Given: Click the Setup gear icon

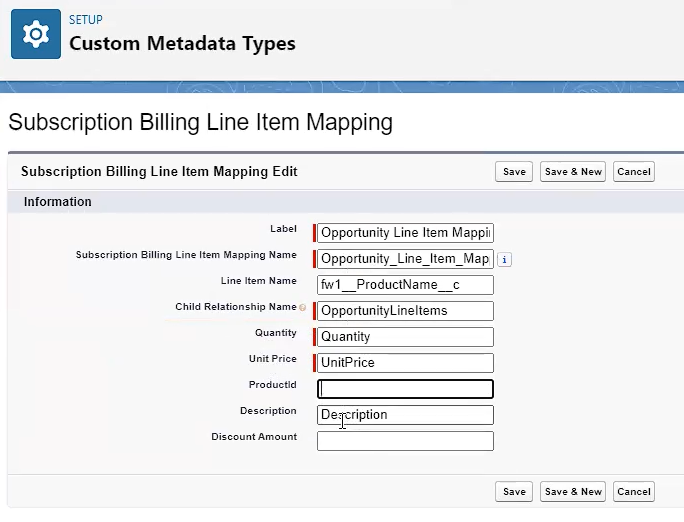Looking at the screenshot, I should tap(36, 34).
